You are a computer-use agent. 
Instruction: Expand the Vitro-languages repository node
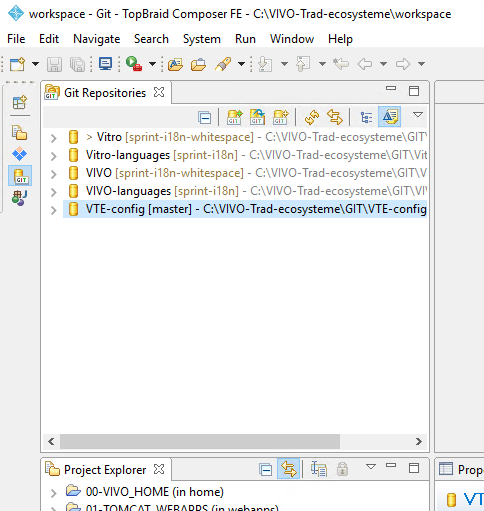tap(53, 156)
